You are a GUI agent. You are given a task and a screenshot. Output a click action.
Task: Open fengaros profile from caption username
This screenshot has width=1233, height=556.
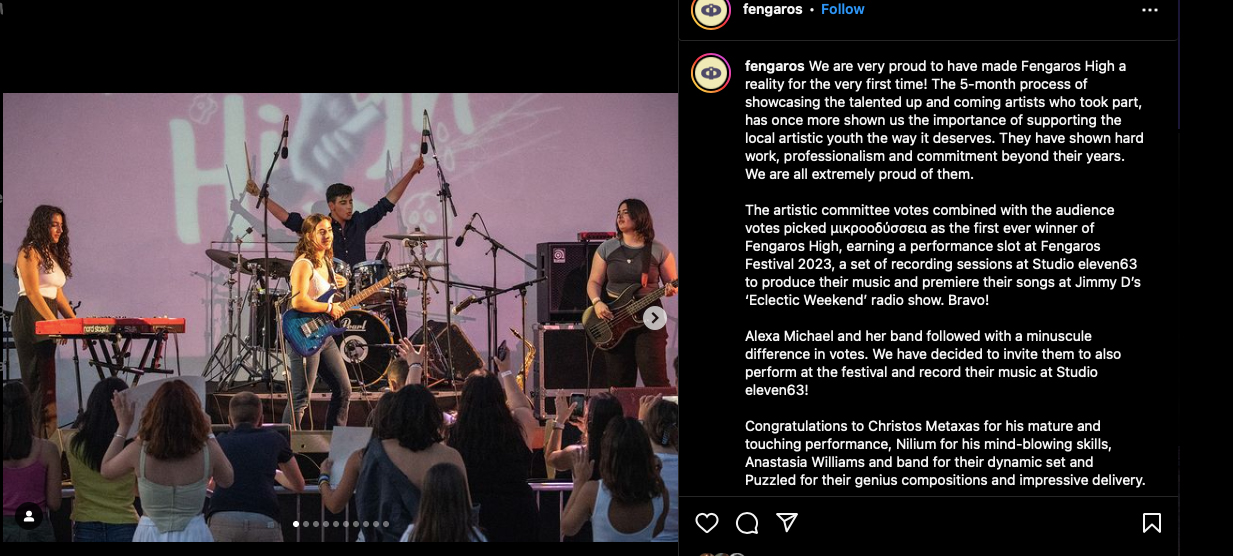(775, 66)
